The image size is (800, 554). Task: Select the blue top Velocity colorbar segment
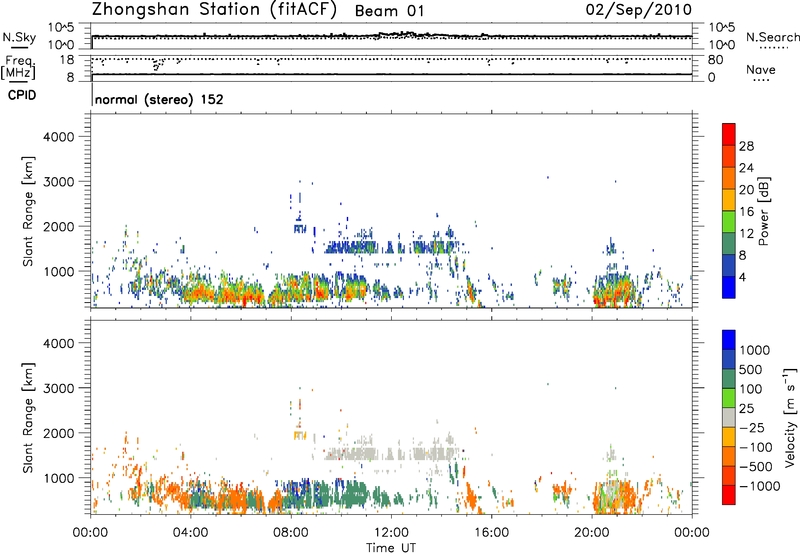(x=729, y=340)
